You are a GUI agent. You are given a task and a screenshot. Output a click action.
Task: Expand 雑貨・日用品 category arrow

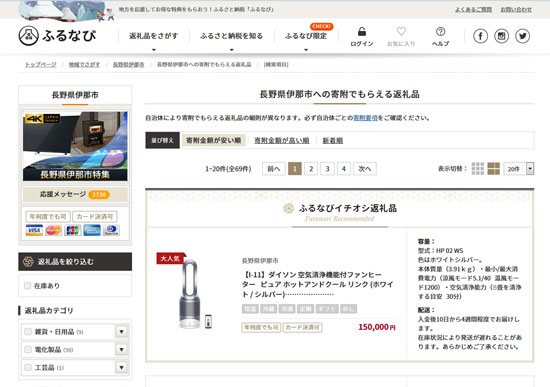121,332
